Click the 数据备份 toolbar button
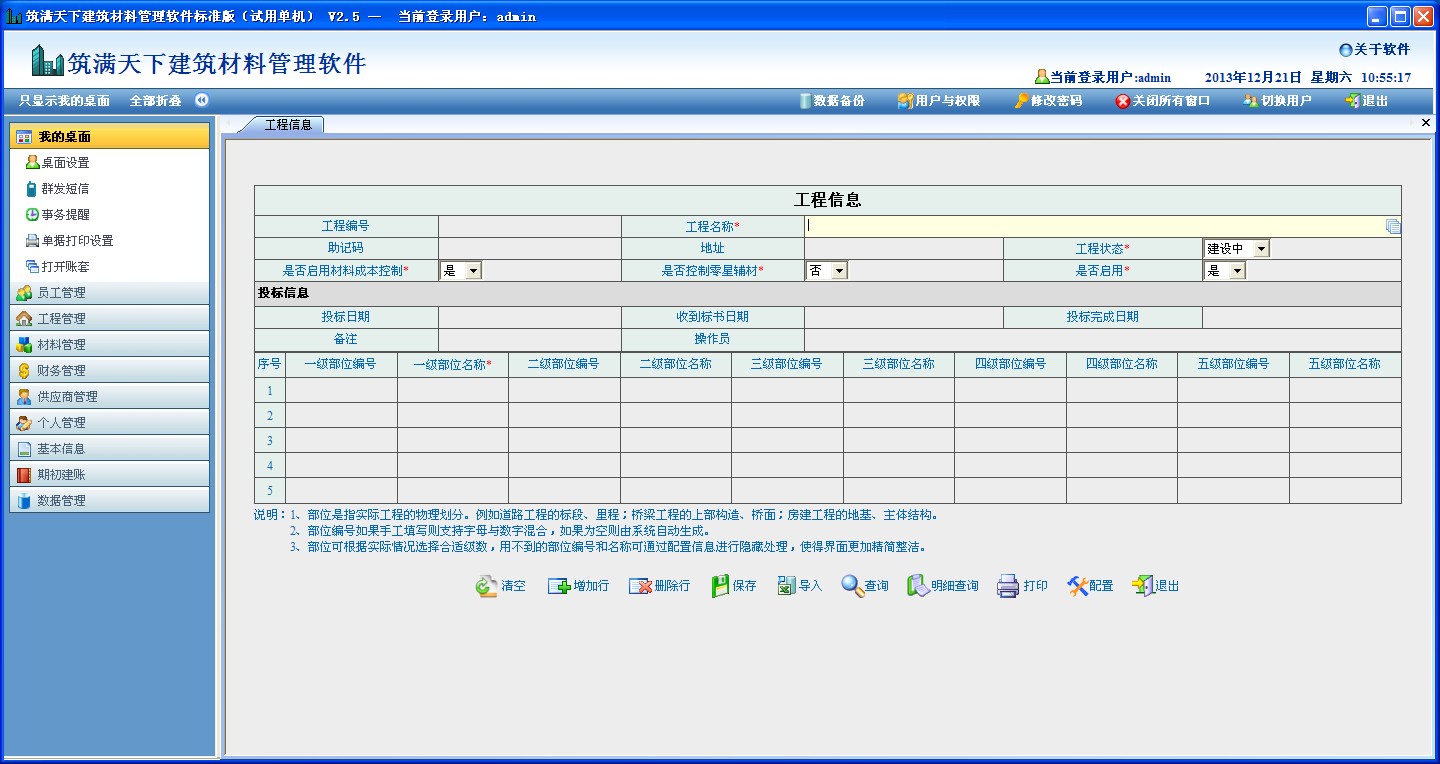1440x764 pixels. pyautogui.click(x=832, y=101)
